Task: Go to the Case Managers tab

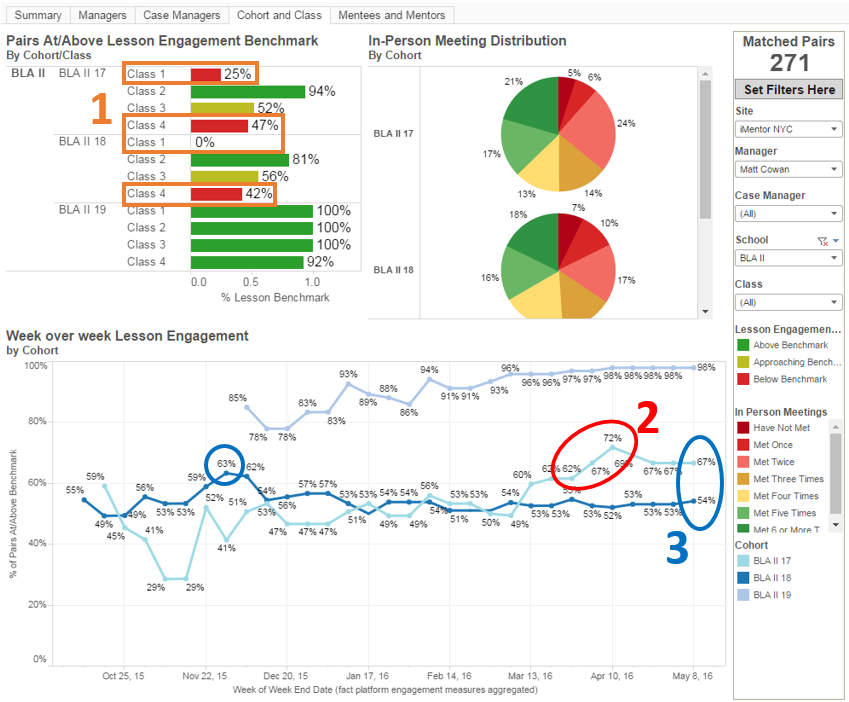Action: click(181, 15)
